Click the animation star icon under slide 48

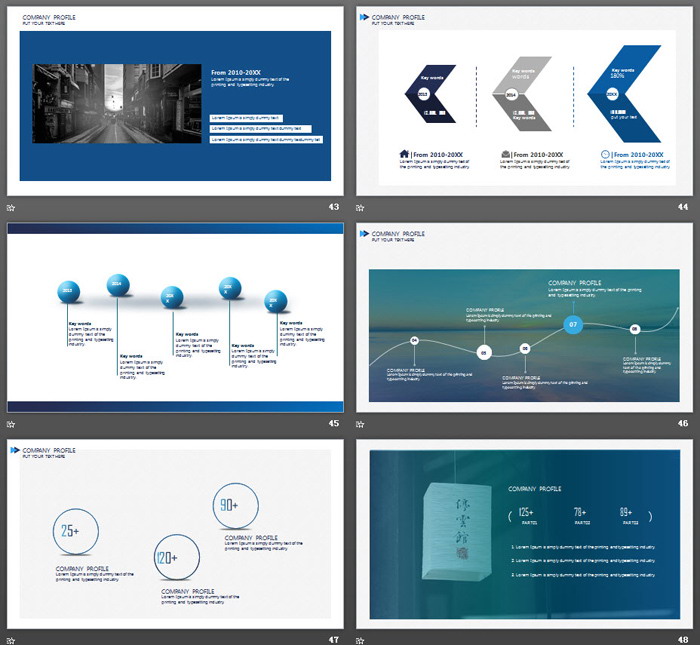pyautogui.click(x=361, y=639)
